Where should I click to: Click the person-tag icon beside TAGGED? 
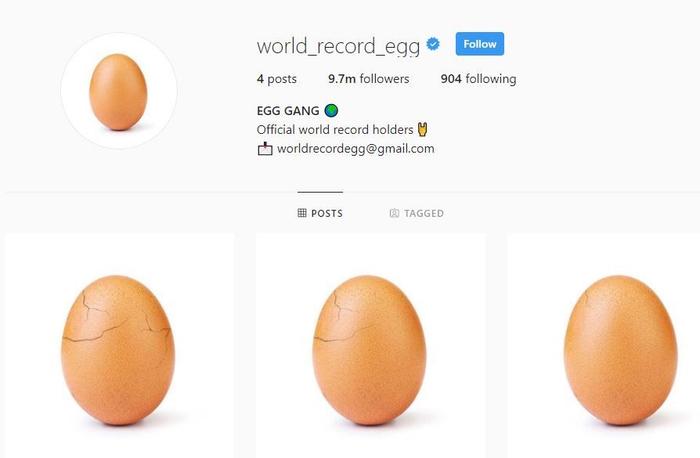pyautogui.click(x=394, y=213)
